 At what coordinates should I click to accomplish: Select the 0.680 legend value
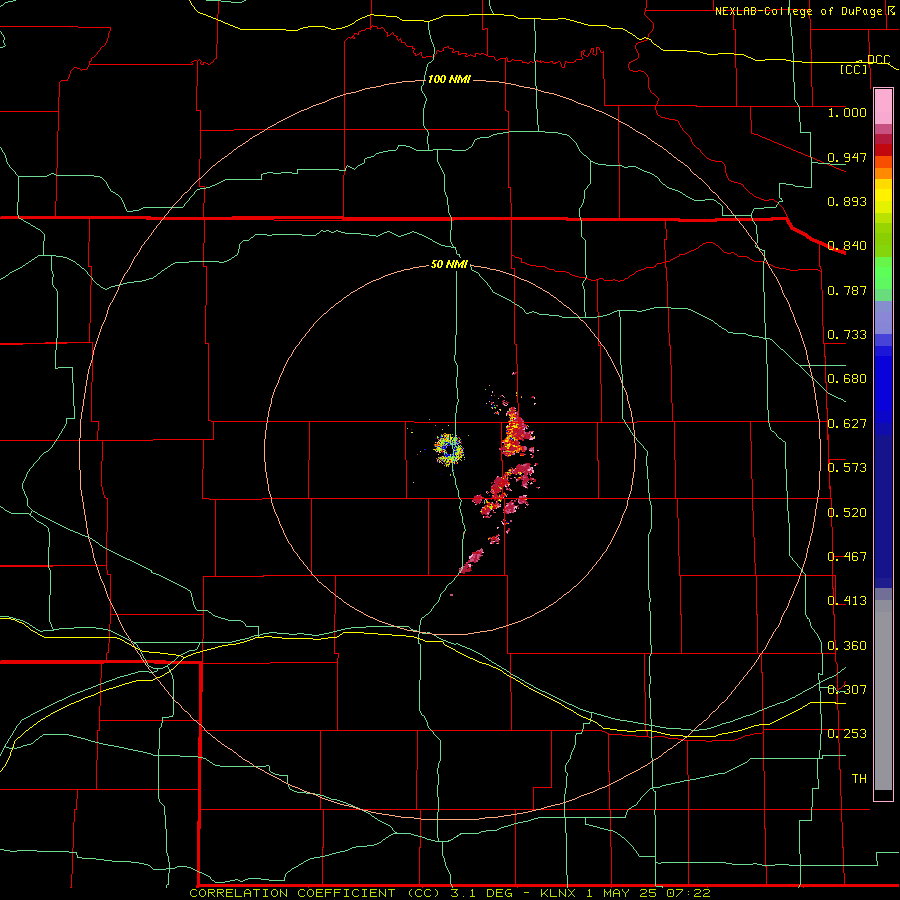click(847, 379)
